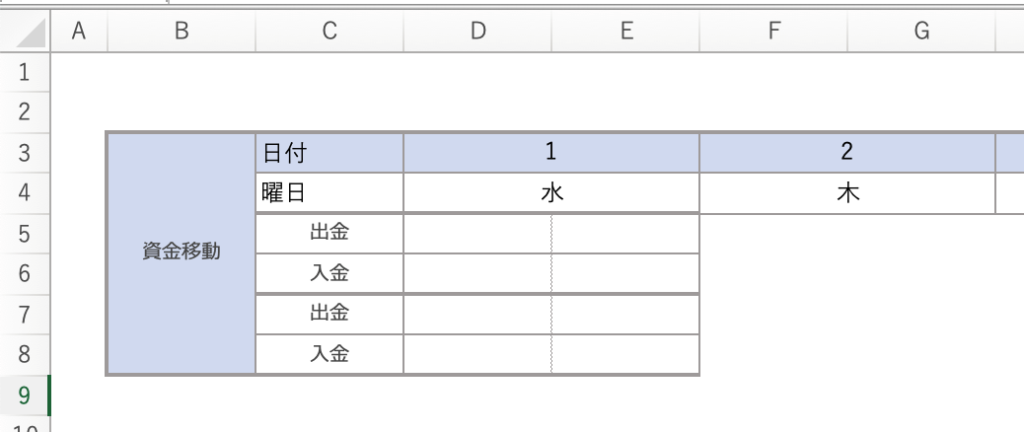Click the 日付 cell
Image resolution: width=1024 pixels, height=432 pixels.
coord(329,153)
